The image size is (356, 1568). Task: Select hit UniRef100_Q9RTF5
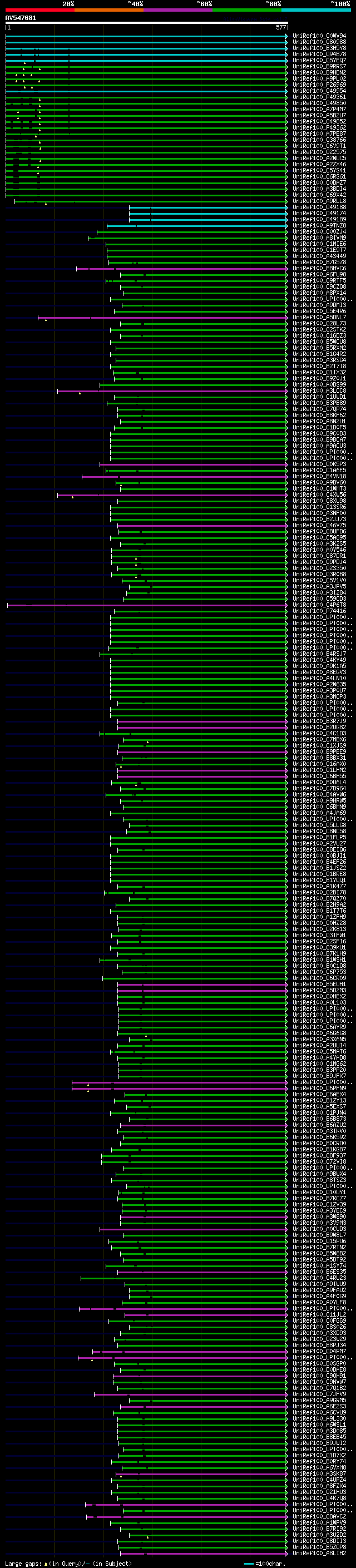coord(319,280)
